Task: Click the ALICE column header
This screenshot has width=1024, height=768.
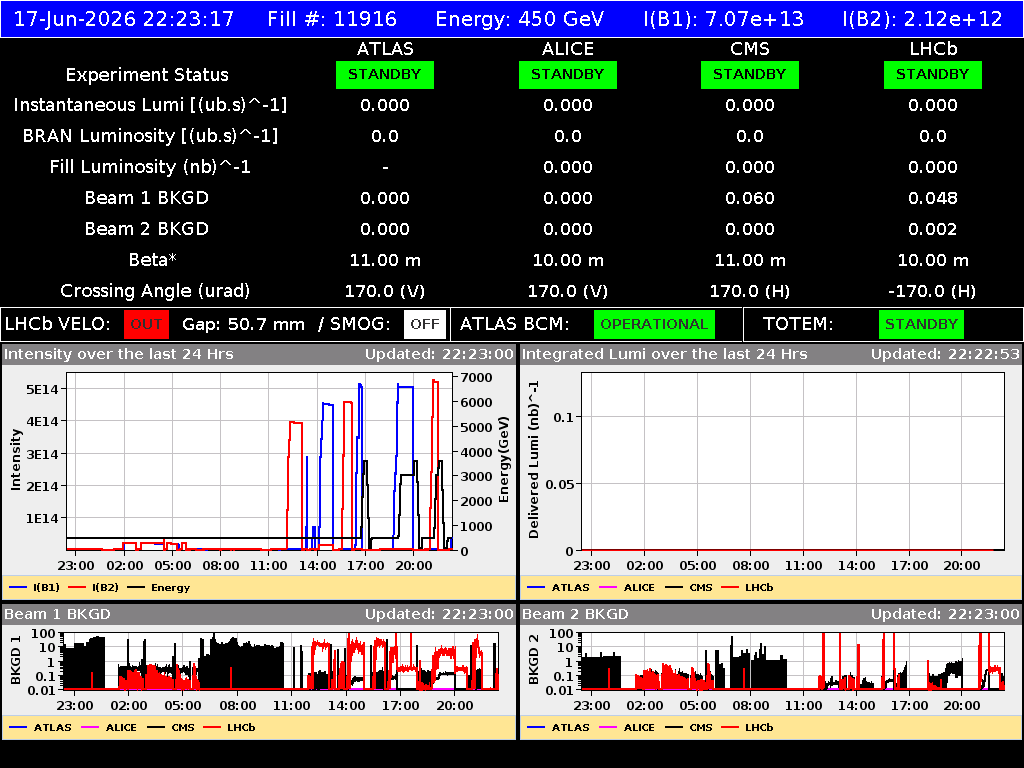Action: tap(568, 49)
